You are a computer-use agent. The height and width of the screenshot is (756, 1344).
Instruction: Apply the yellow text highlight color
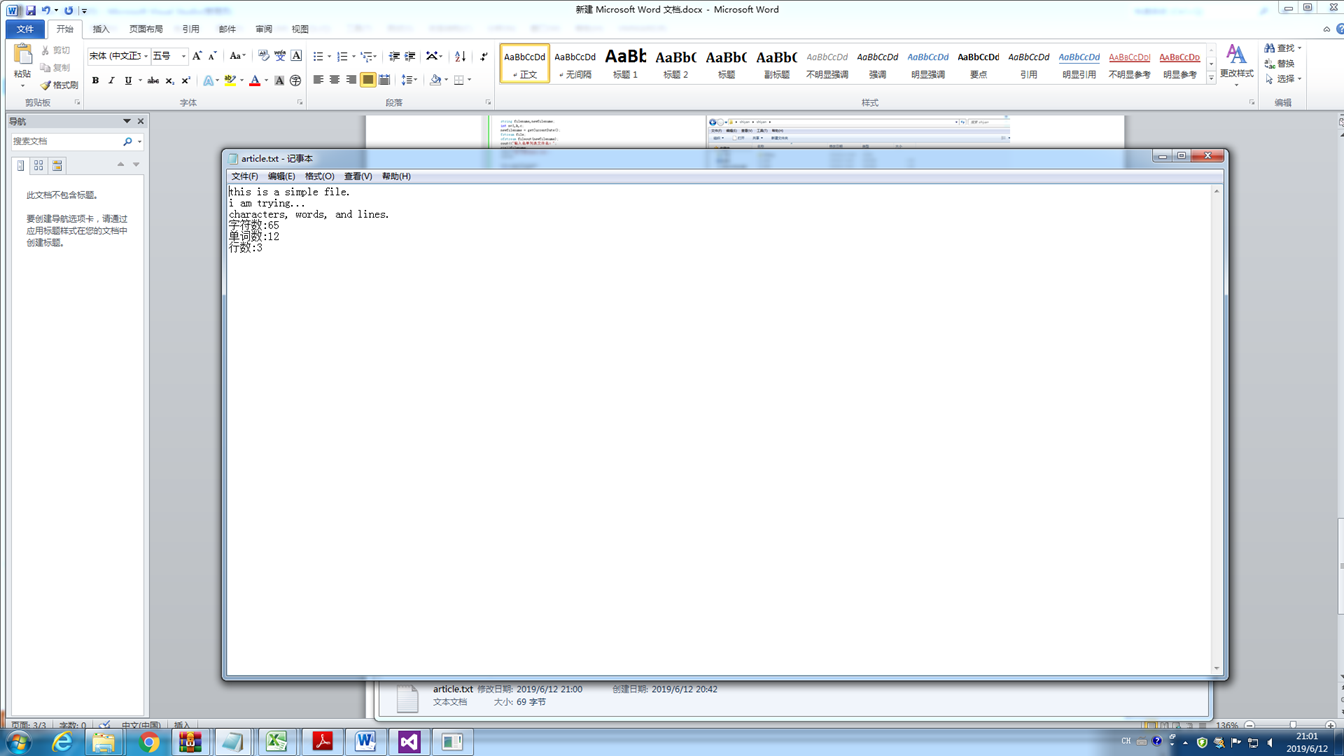230,80
